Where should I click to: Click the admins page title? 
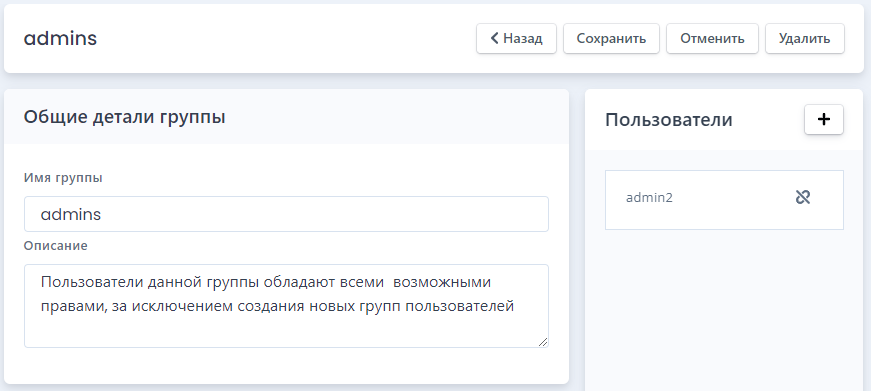tap(60, 38)
